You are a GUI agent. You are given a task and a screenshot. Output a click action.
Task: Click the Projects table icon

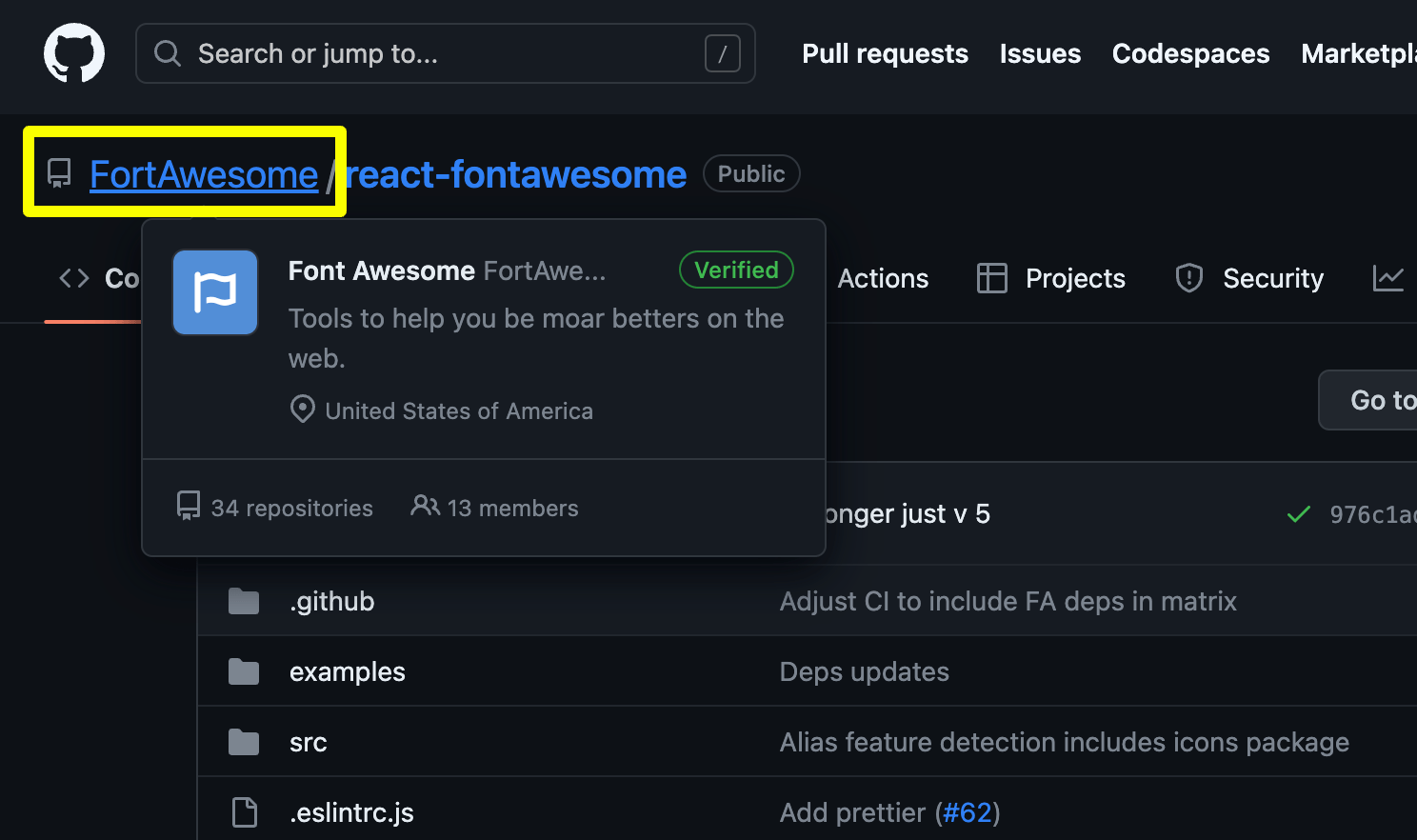pyautogui.click(x=992, y=278)
